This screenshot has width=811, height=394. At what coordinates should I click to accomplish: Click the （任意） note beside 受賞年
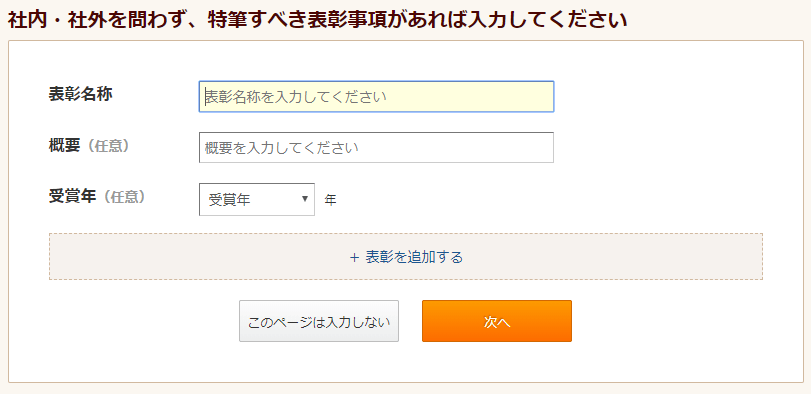(121, 197)
